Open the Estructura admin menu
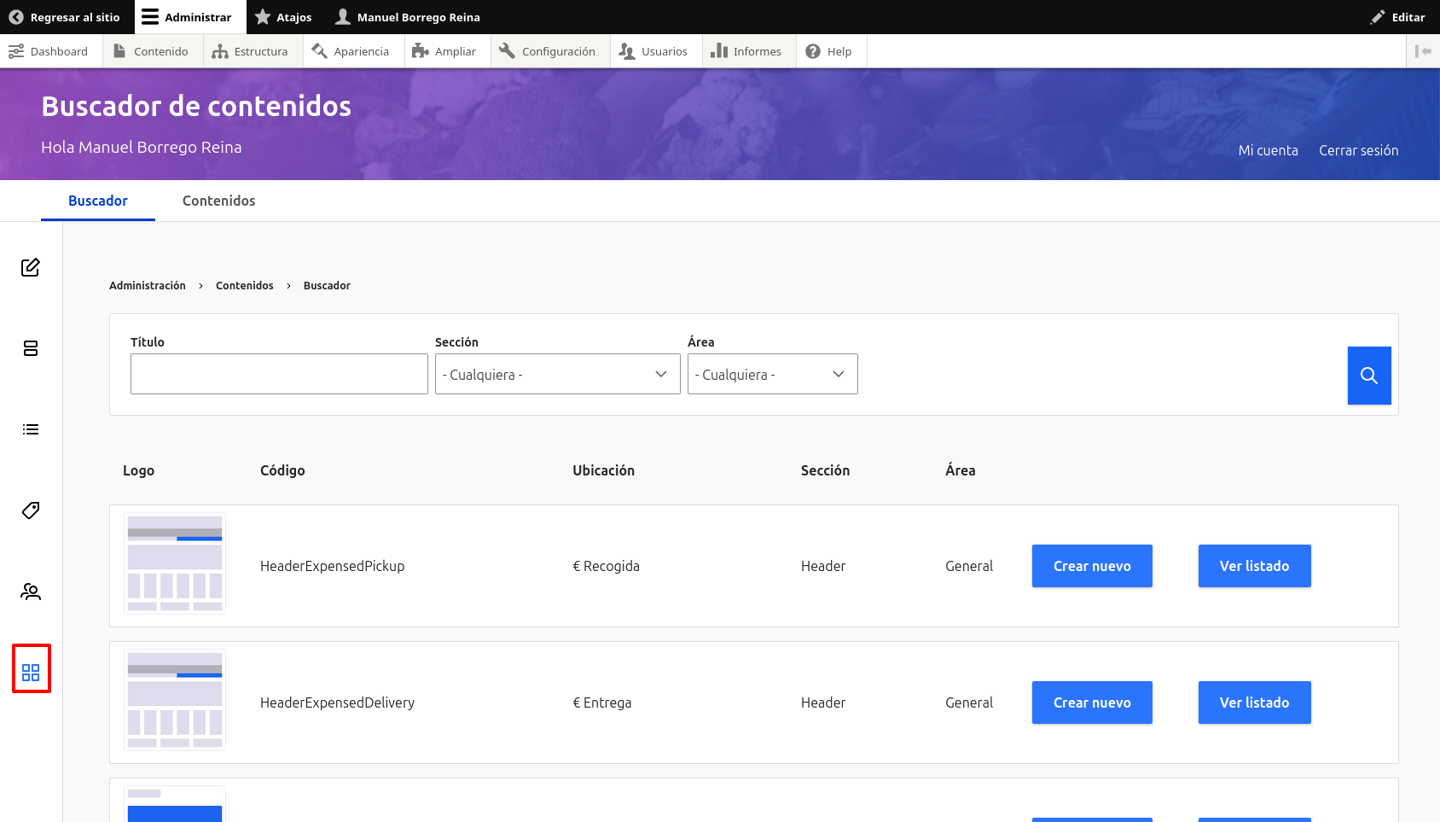Viewport: 1440px width, 822px height. [250, 51]
